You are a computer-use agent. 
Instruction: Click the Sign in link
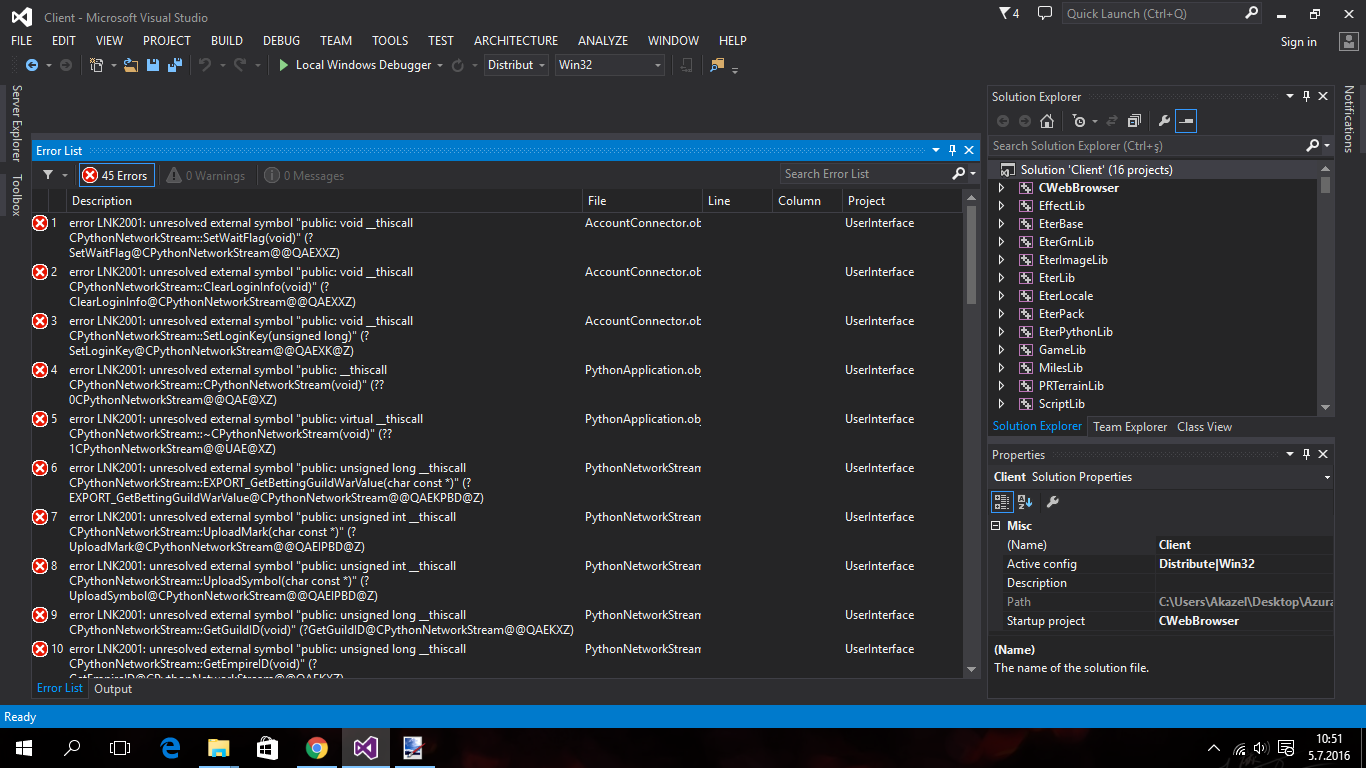(1299, 42)
